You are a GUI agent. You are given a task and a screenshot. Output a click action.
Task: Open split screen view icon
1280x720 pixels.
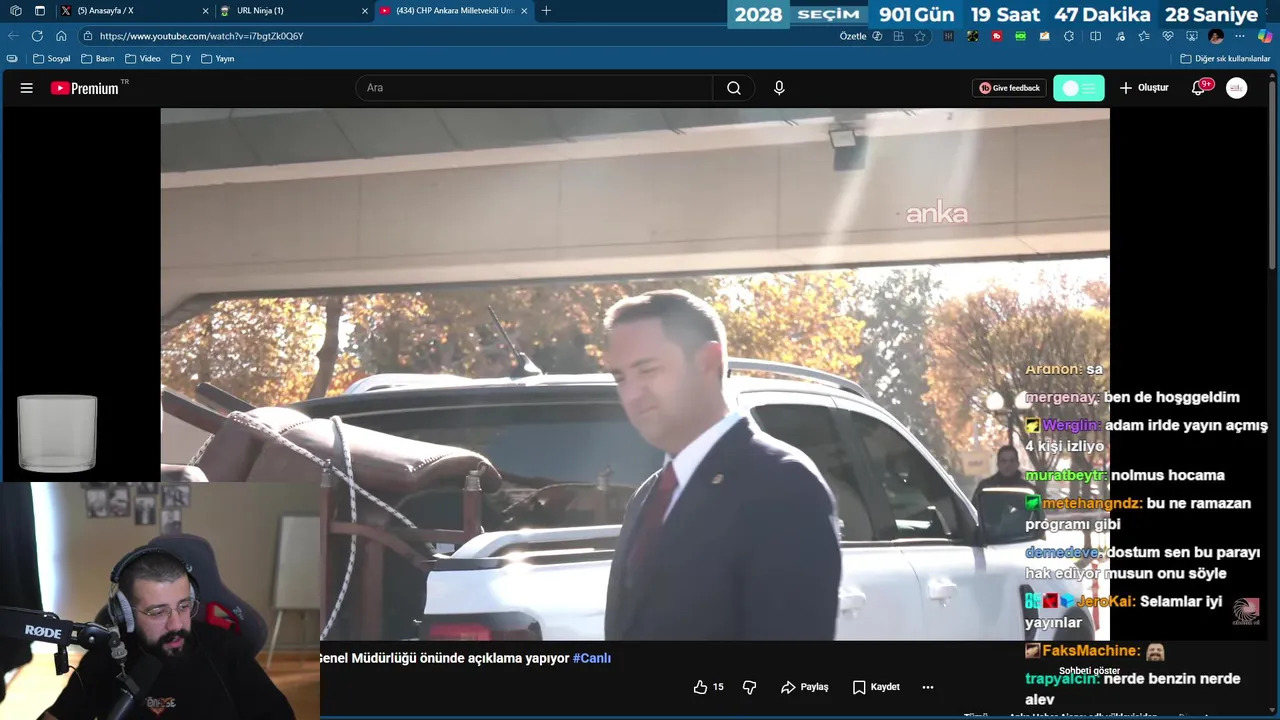pyautogui.click(x=1096, y=36)
